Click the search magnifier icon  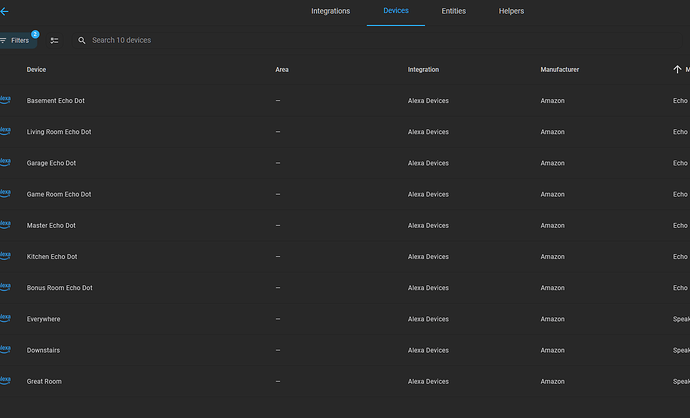pyautogui.click(x=82, y=40)
